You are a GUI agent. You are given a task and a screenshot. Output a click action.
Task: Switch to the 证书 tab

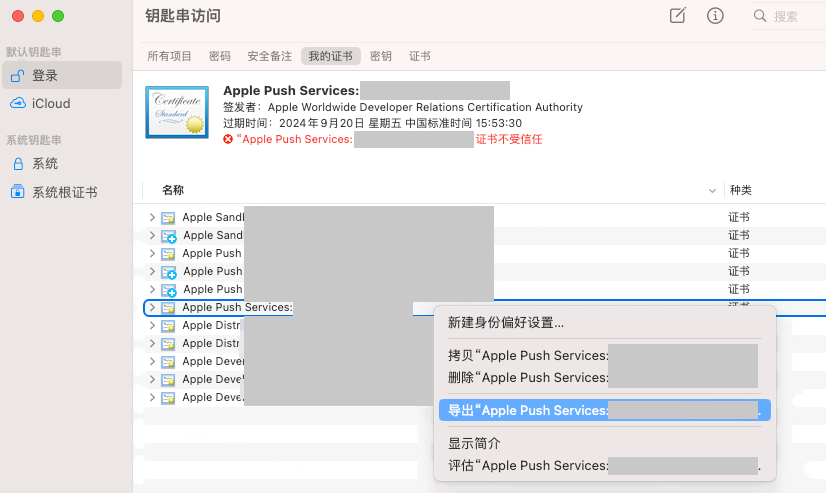(419, 56)
